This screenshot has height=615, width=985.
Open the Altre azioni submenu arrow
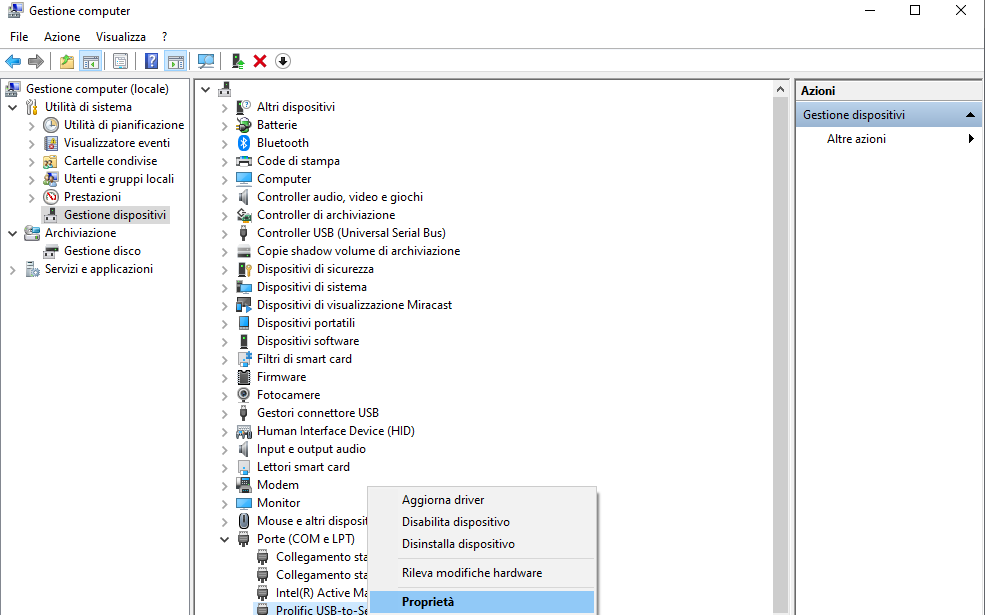[x=971, y=139]
